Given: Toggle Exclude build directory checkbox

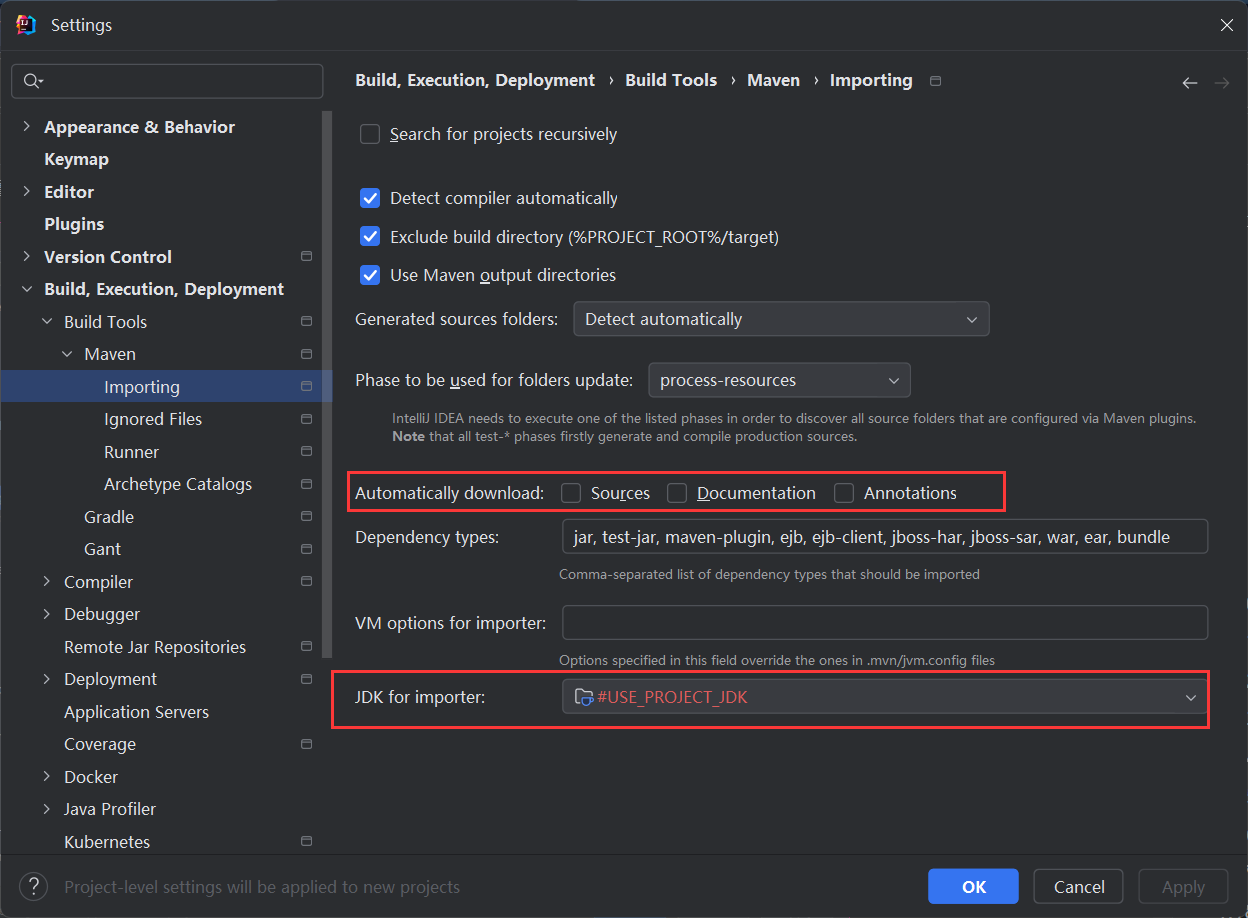Looking at the screenshot, I should point(370,237).
